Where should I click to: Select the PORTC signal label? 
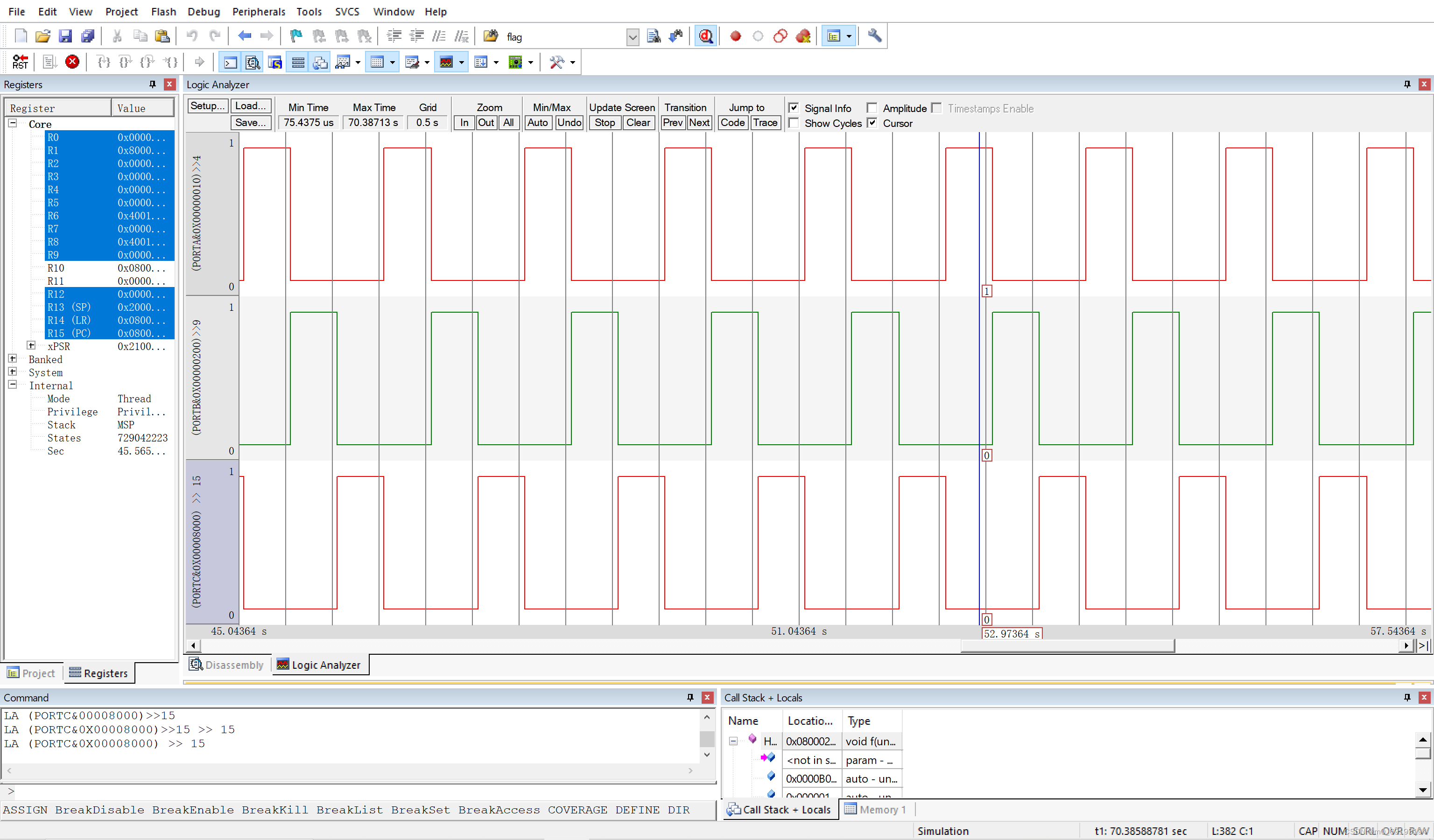point(197,541)
